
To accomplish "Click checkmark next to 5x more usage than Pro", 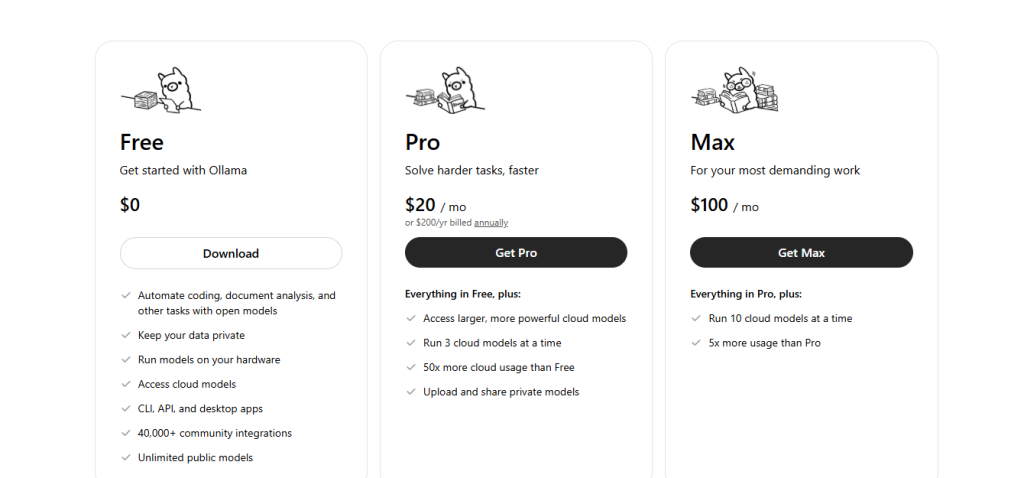I will pos(696,343).
